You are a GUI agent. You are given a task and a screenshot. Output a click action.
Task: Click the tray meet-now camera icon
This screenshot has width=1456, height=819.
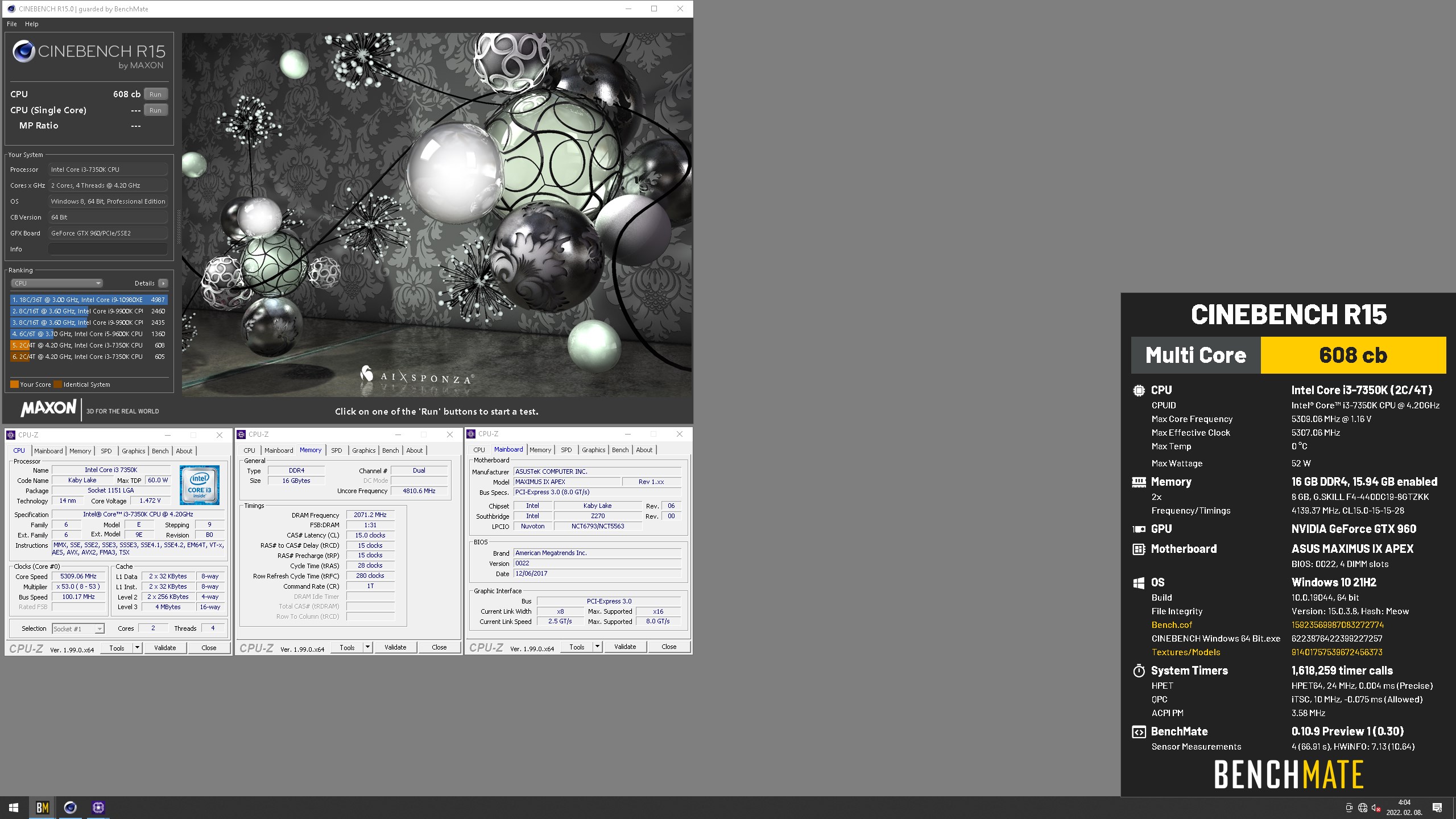point(1349,808)
